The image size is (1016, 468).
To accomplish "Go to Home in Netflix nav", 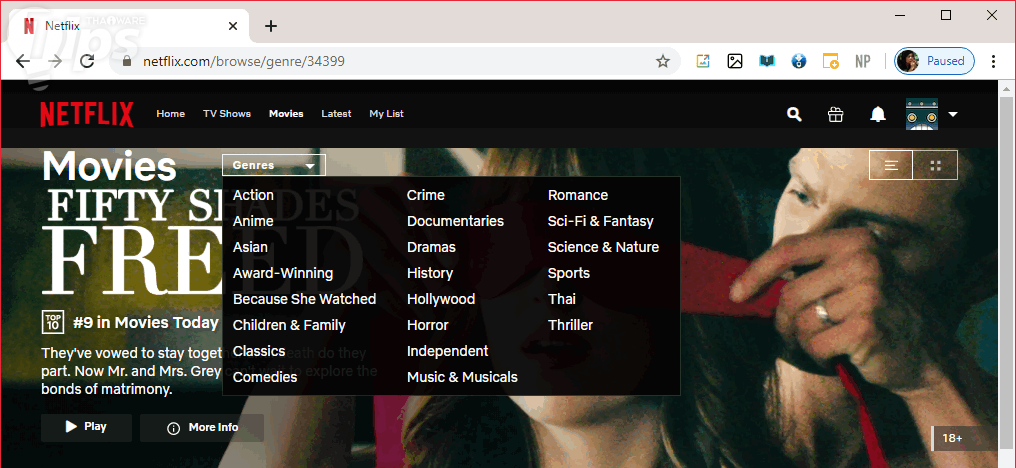I will coord(170,113).
